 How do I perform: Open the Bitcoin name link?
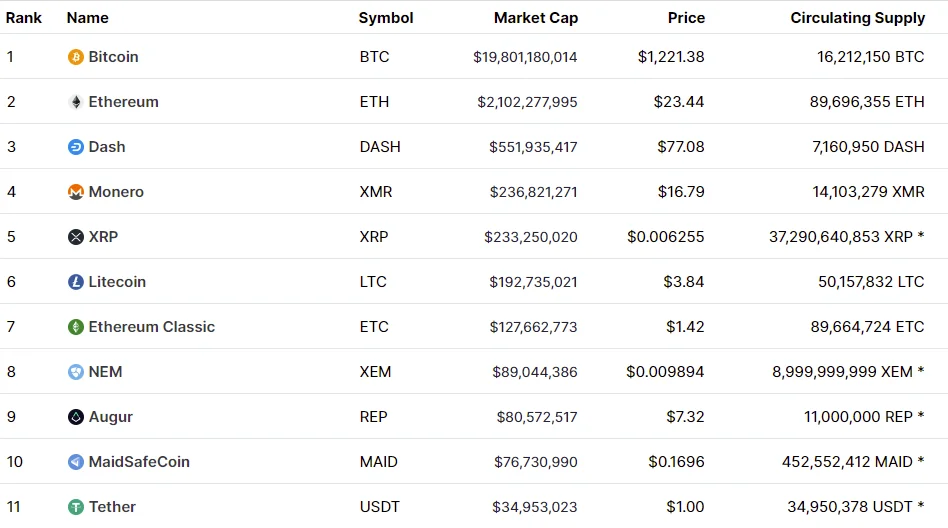113,57
